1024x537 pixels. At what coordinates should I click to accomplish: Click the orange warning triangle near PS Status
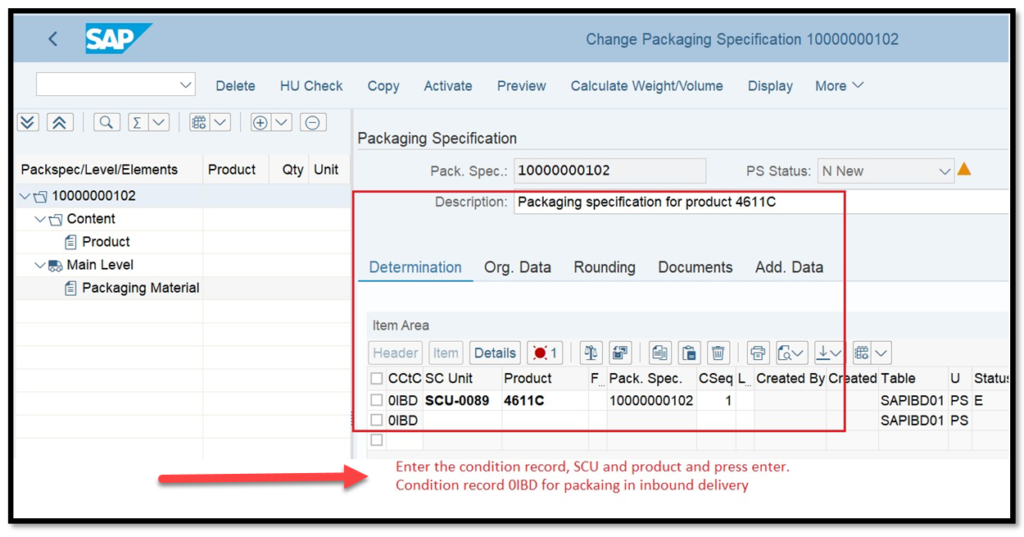(964, 169)
